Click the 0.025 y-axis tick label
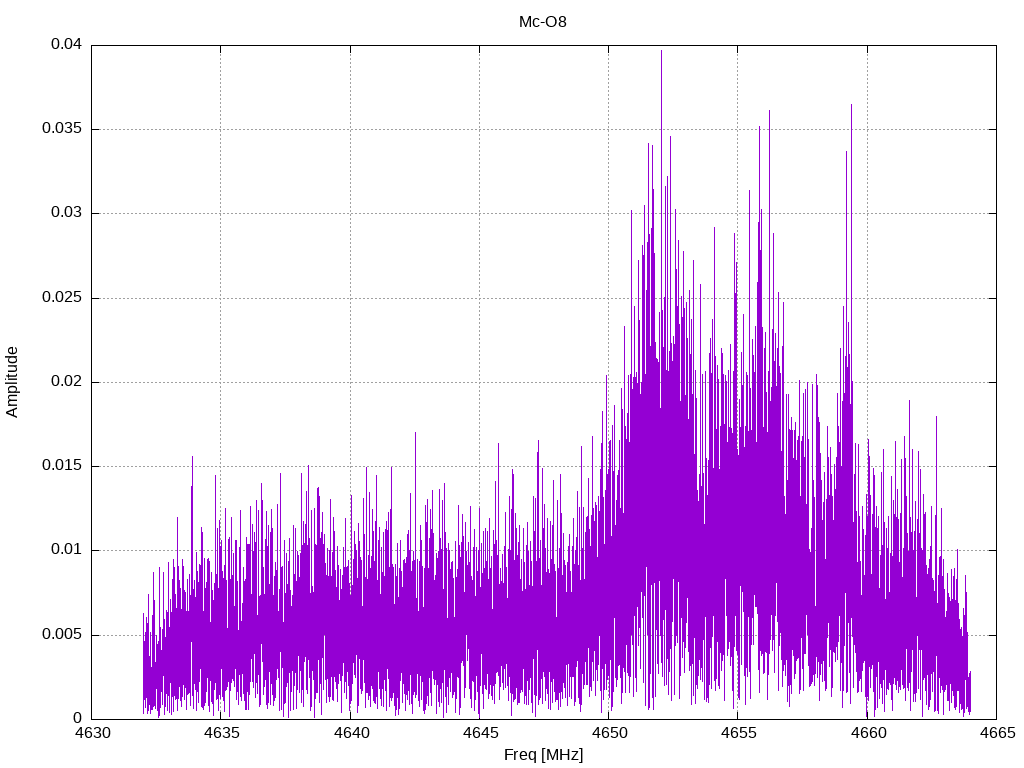 tap(62, 298)
